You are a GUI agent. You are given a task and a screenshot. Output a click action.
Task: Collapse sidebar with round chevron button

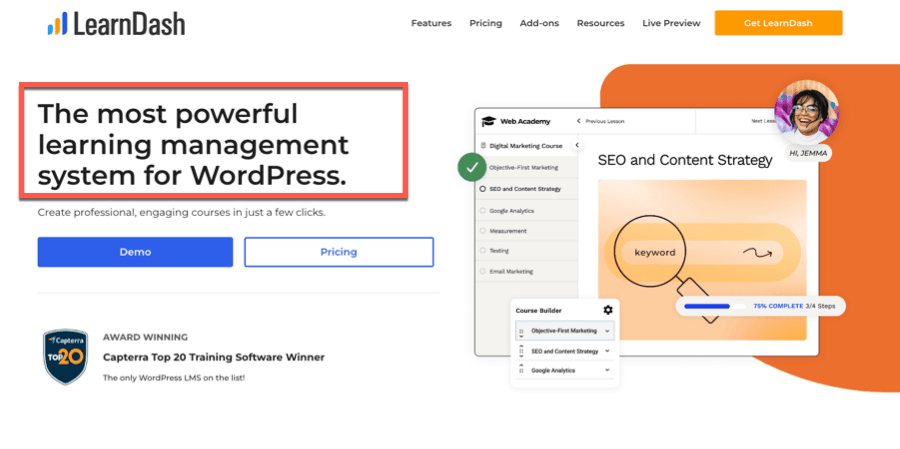[577, 145]
